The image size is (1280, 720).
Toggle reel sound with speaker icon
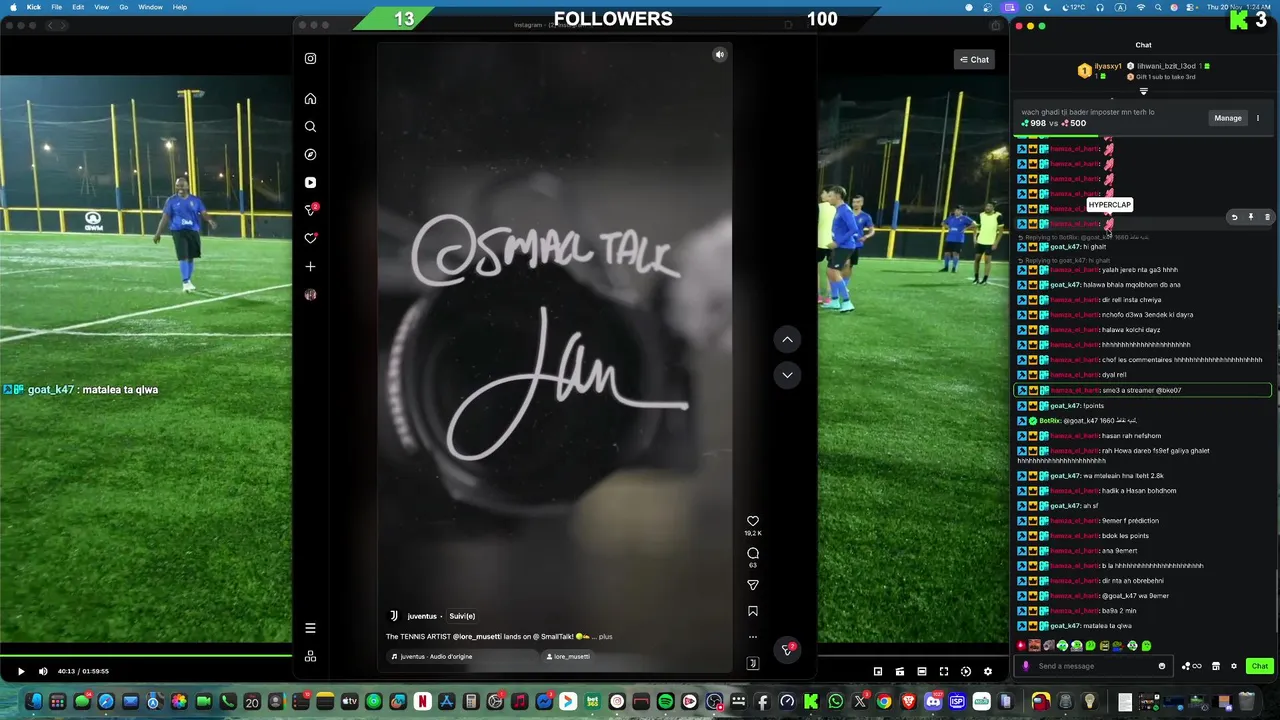click(x=719, y=55)
